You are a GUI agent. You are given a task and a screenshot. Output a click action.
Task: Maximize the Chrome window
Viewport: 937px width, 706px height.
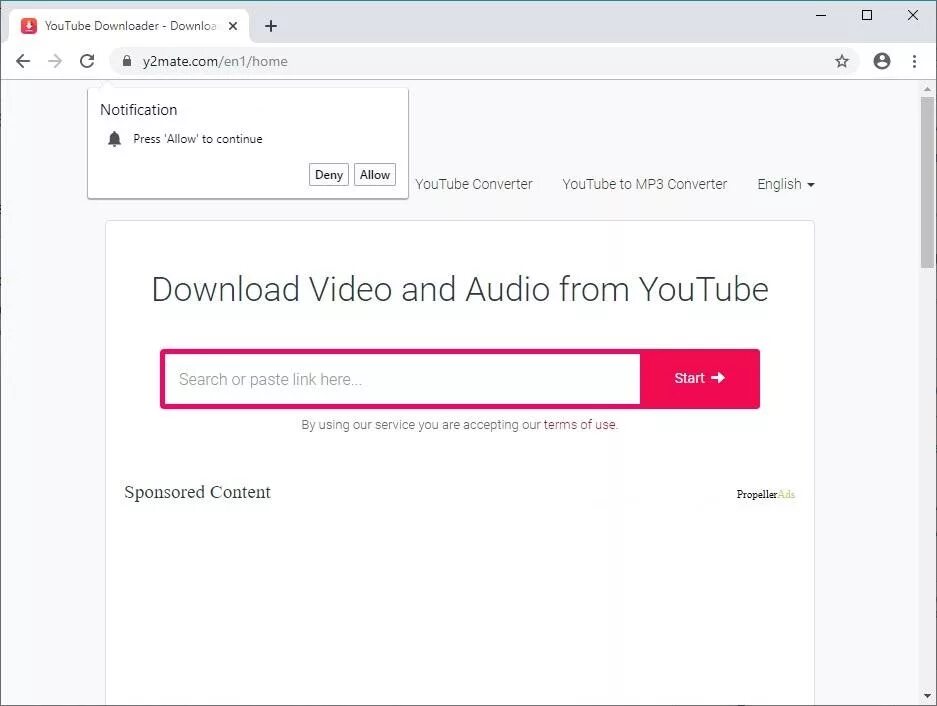pyautogui.click(x=867, y=16)
